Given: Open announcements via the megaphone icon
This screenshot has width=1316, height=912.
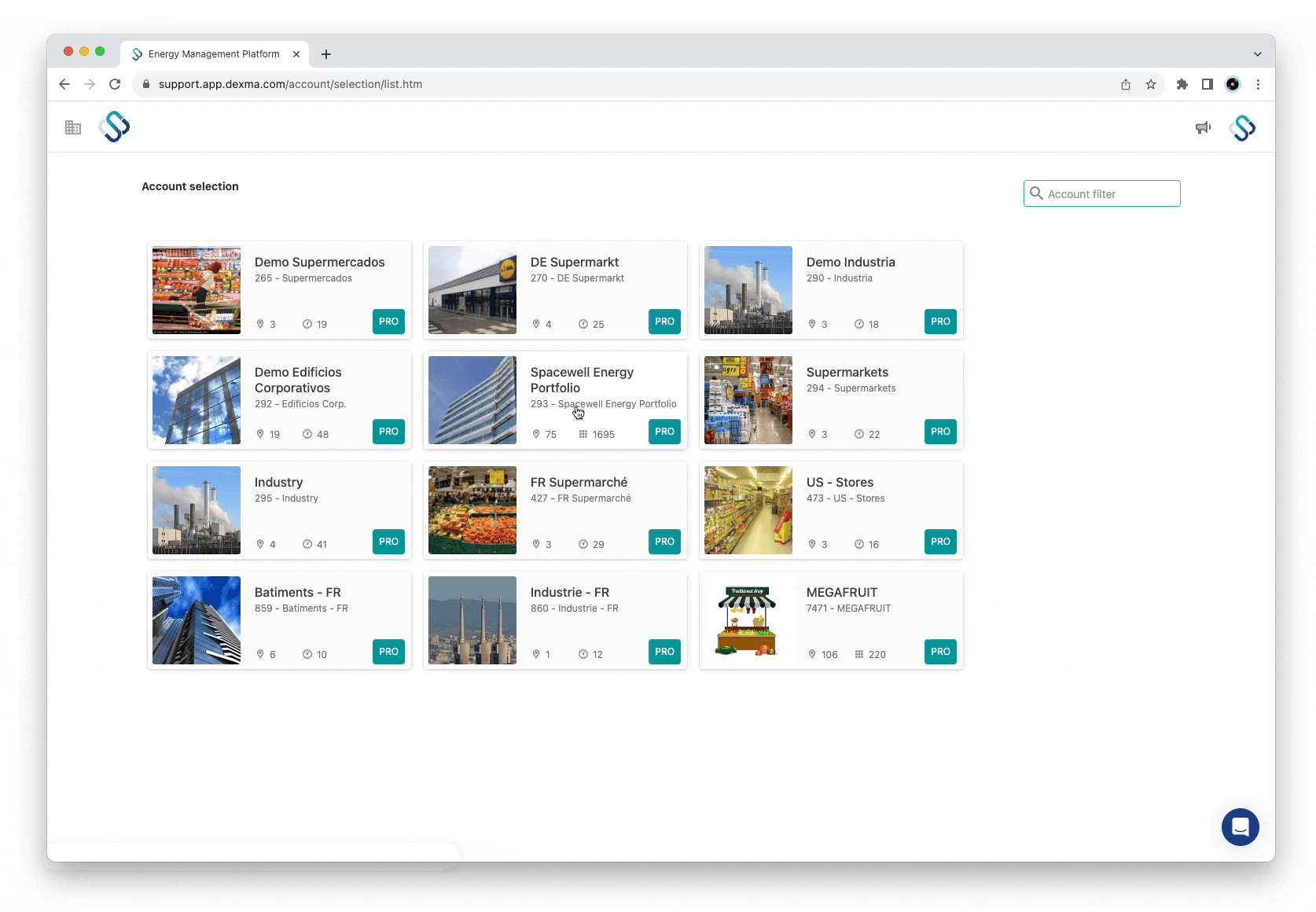Looking at the screenshot, I should [x=1204, y=127].
